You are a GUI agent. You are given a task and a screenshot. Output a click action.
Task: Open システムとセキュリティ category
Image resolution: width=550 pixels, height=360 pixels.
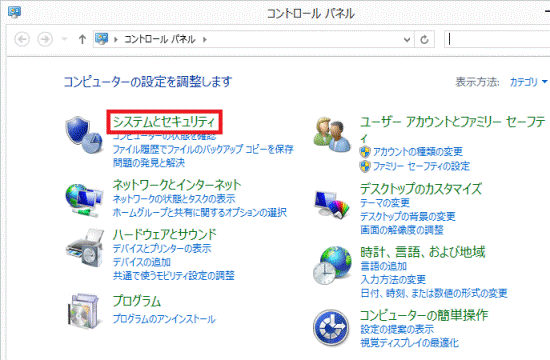pos(164,122)
